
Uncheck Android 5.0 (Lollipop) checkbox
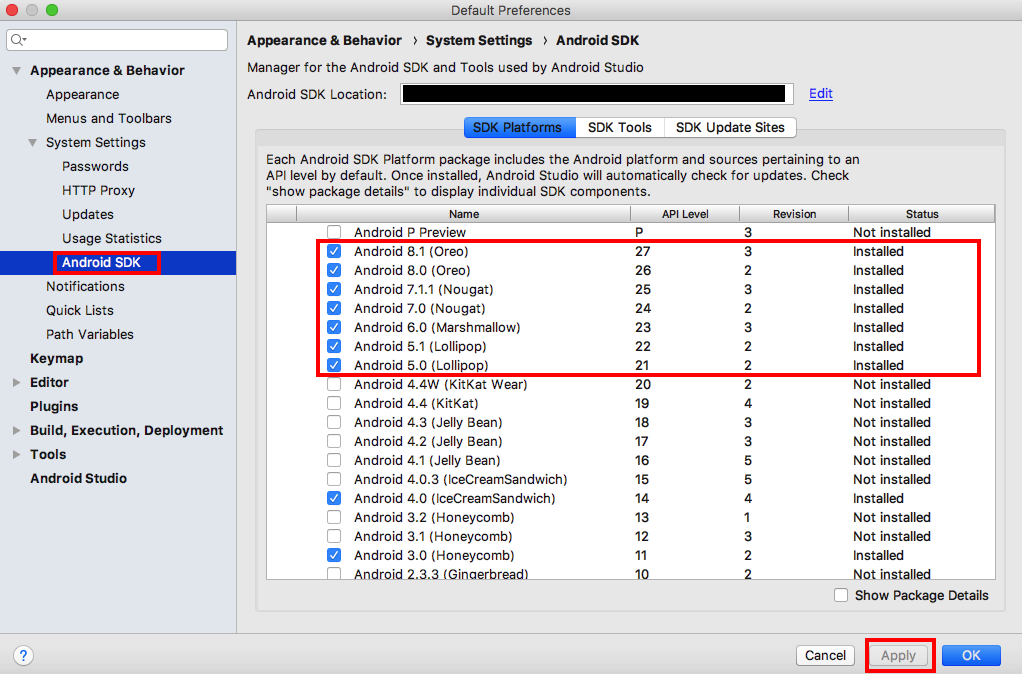point(334,365)
